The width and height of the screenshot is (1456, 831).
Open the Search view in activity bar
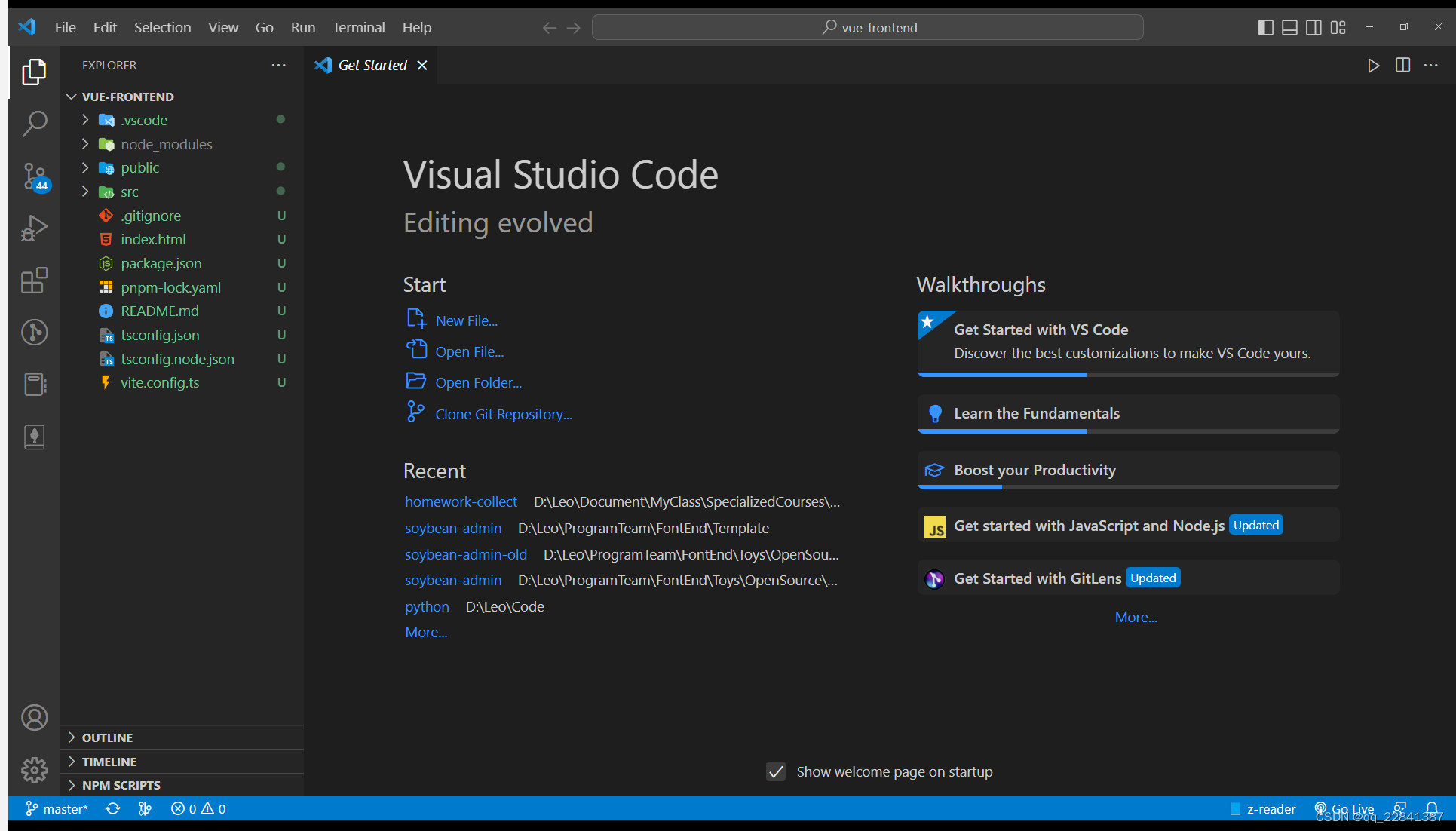34,124
